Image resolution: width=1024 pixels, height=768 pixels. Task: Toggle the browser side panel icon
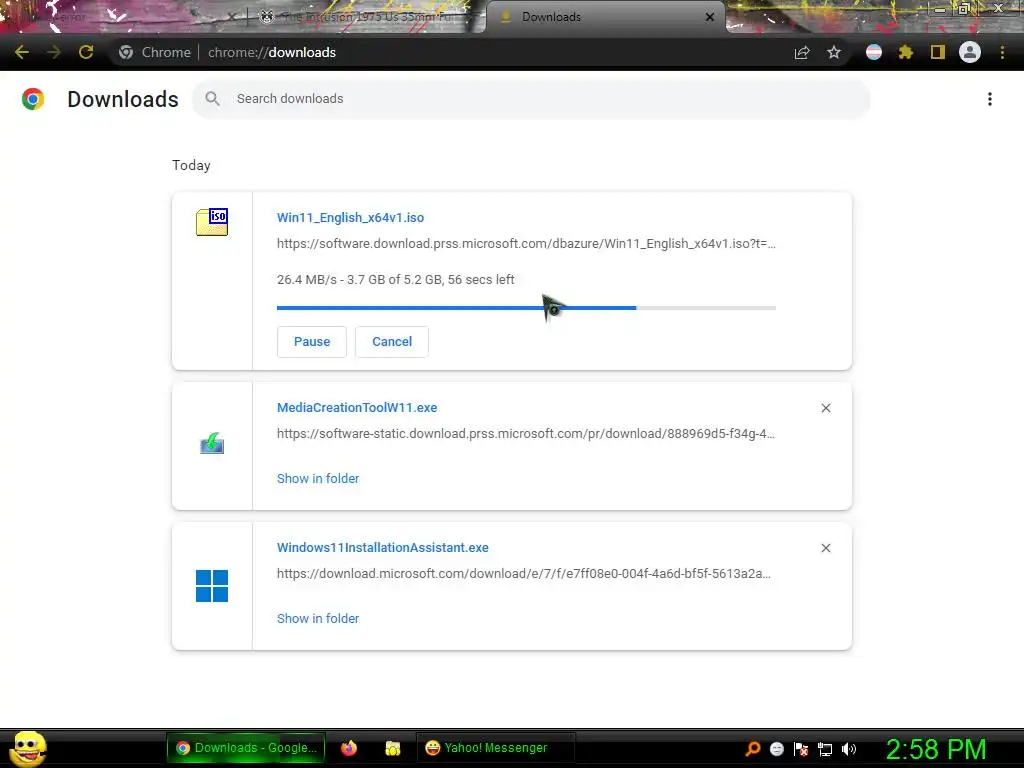coord(938,52)
